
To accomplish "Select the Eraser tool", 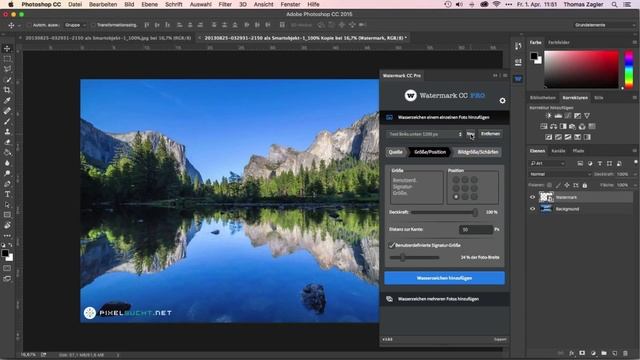I will [x=7, y=142].
